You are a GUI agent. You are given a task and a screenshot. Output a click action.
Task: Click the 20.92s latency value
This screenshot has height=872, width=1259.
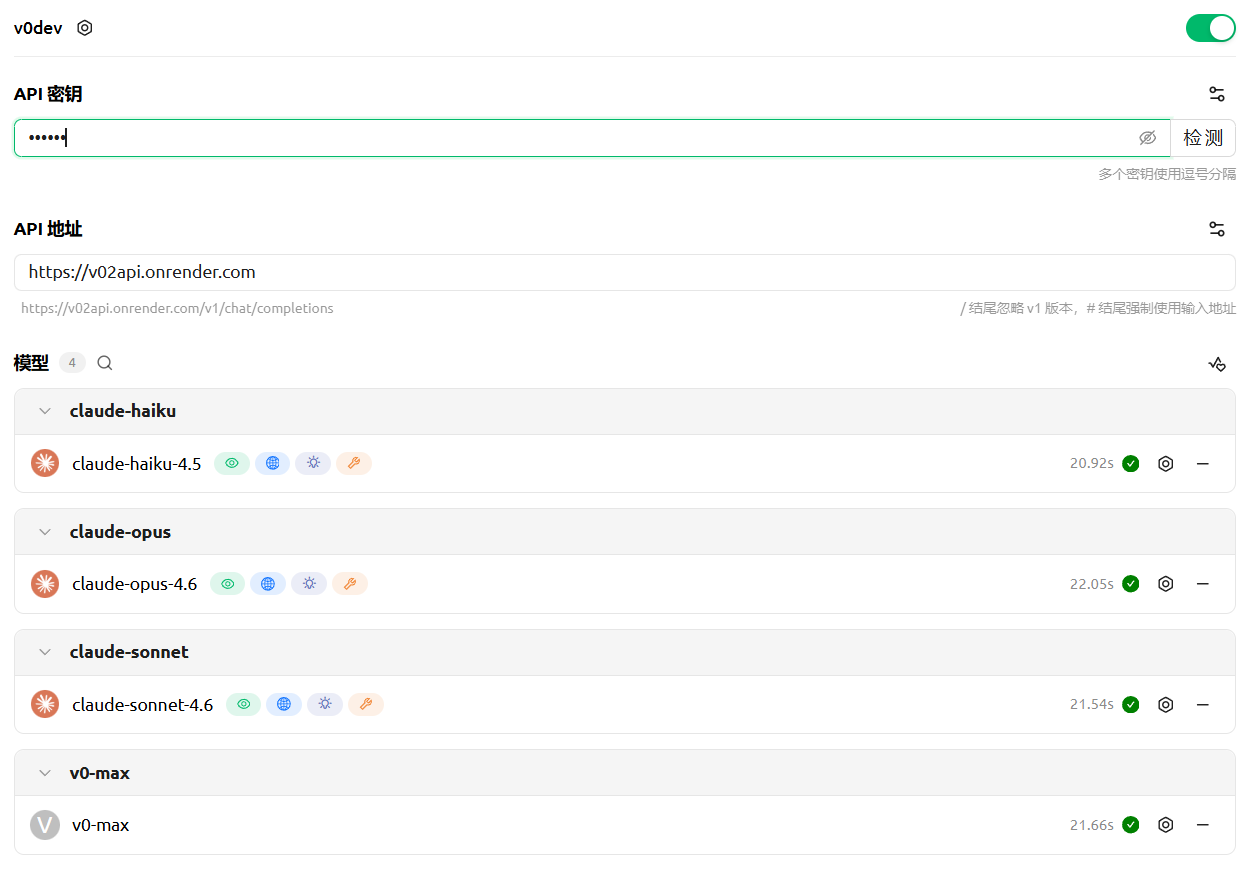tap(1092, 463)
